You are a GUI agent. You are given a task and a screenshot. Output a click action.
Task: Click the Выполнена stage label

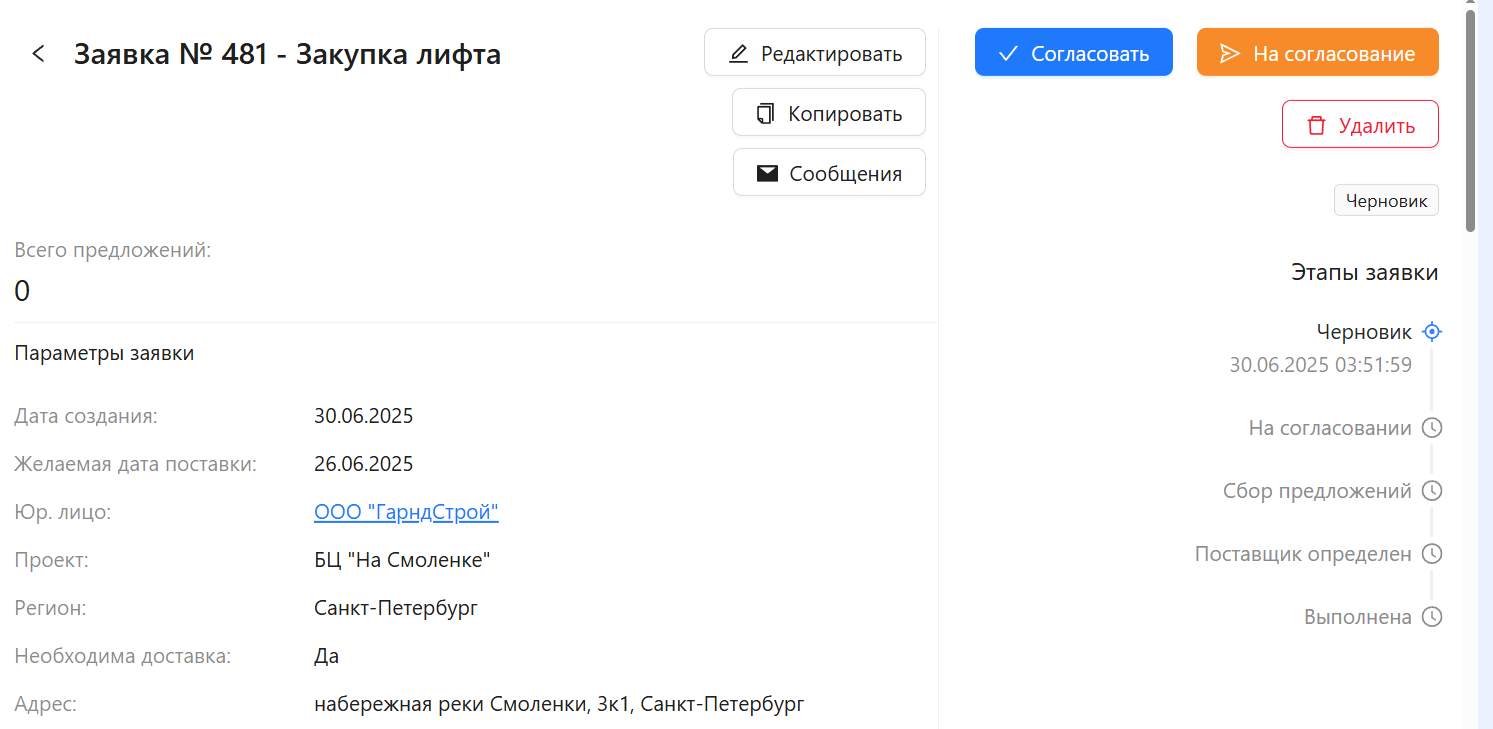[1358, 617]
